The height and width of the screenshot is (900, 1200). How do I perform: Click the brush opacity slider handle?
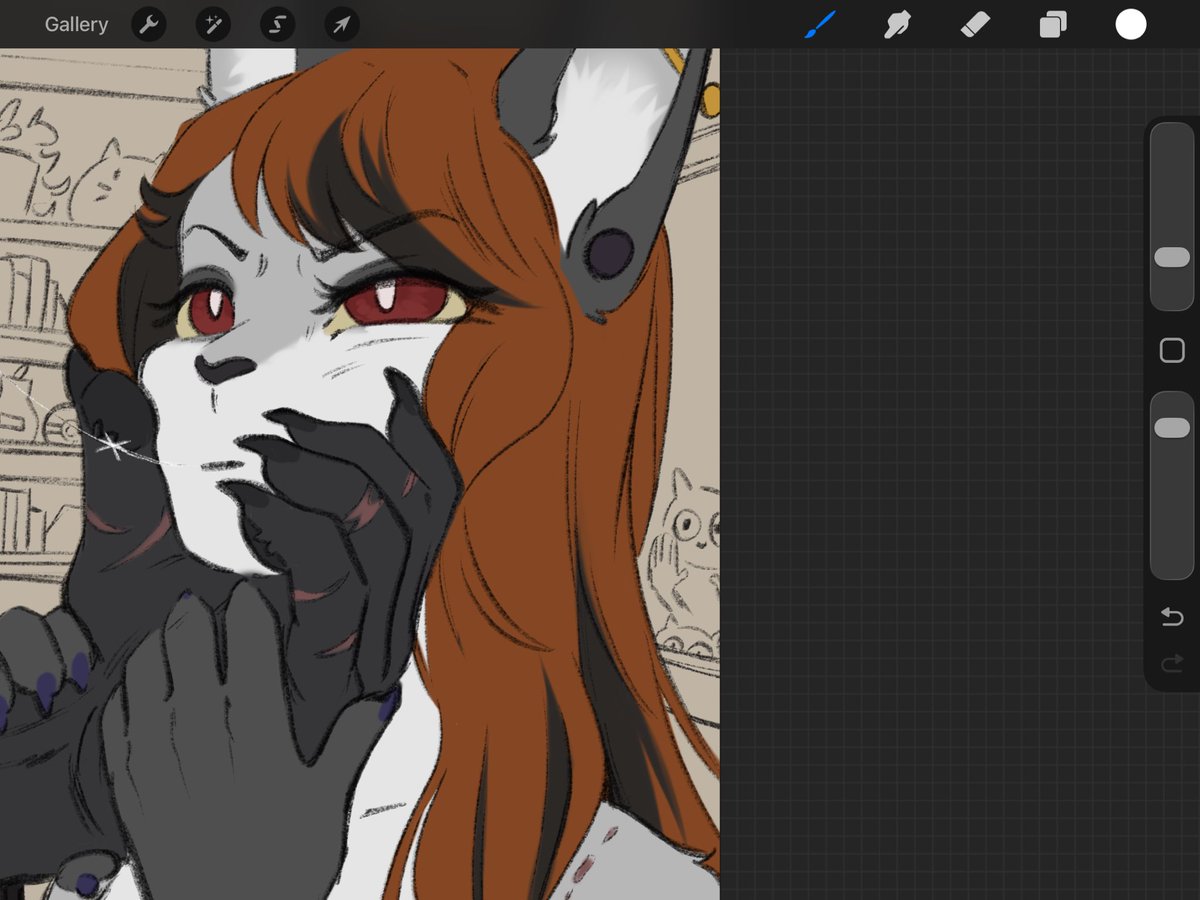pyautogui.click(x=1172, y=428)
